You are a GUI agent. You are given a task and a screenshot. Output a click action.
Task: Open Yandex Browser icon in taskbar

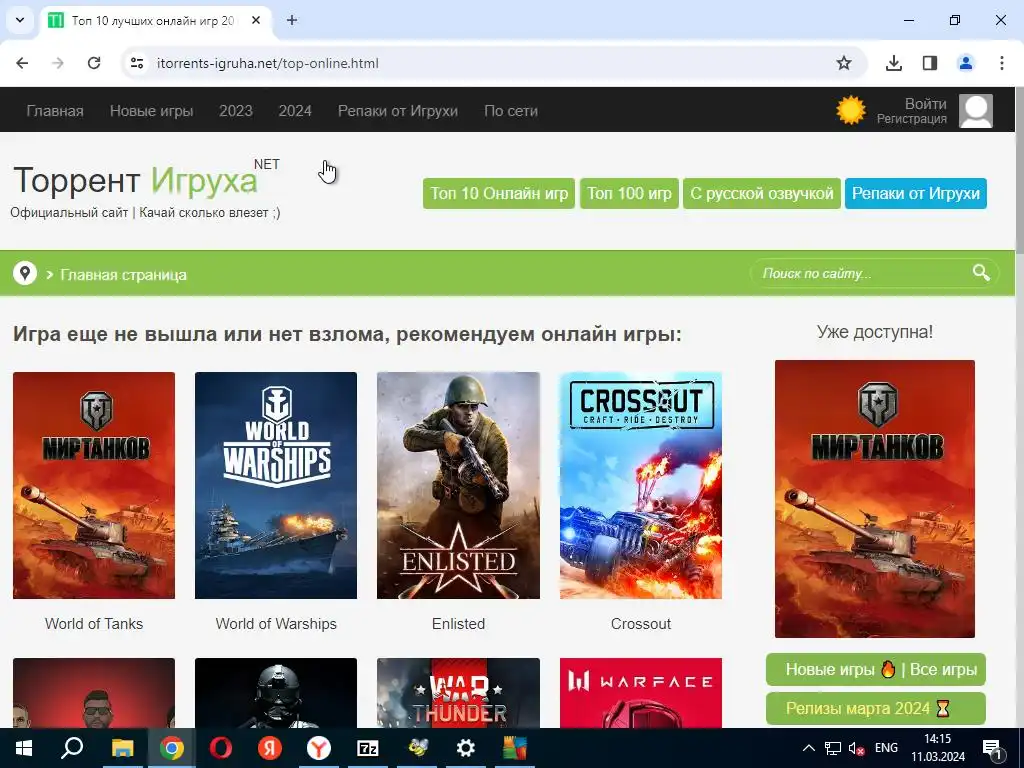[319, 748]
